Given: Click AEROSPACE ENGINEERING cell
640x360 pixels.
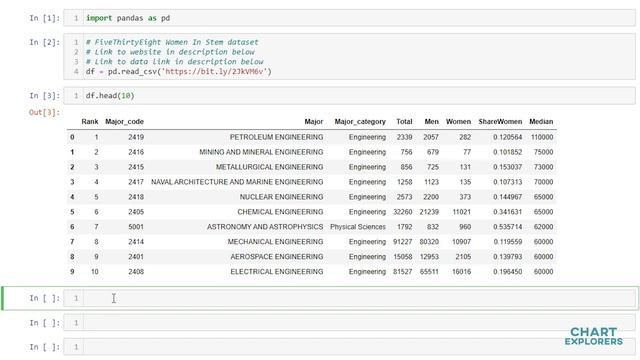Looking at the screenshot, I should click(277, 257).
